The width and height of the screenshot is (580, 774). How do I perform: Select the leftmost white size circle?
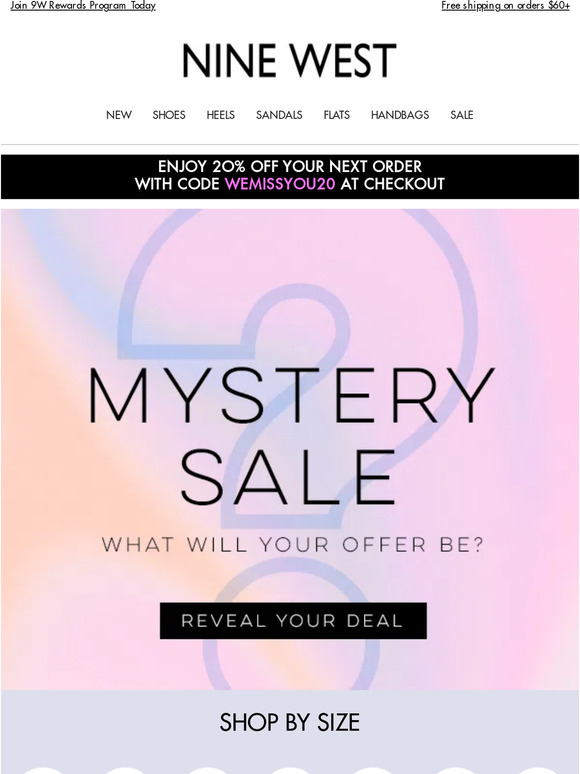[x=42, y=770]
